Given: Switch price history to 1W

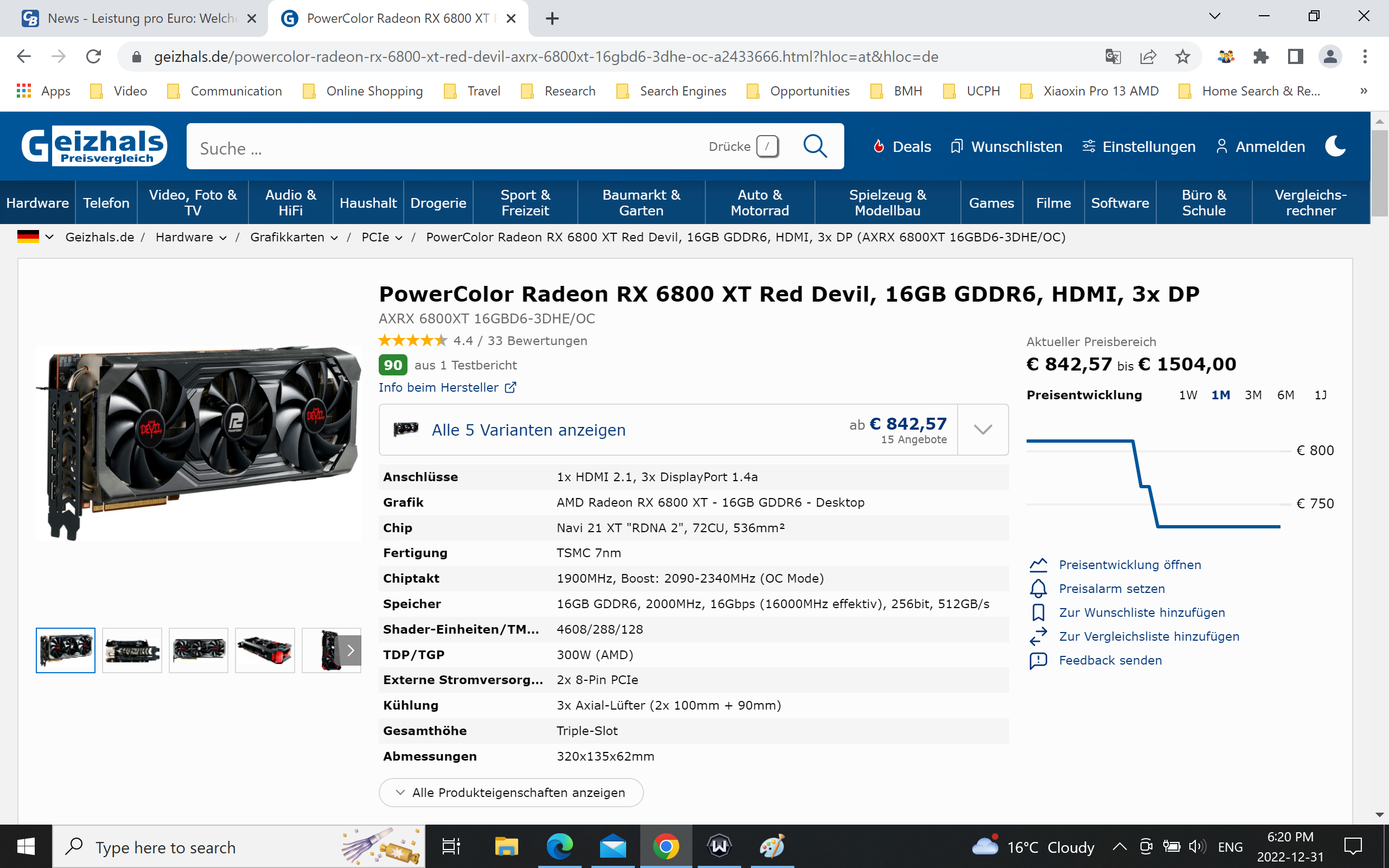Looking at the screenshot, I should tap(1188, 395).
